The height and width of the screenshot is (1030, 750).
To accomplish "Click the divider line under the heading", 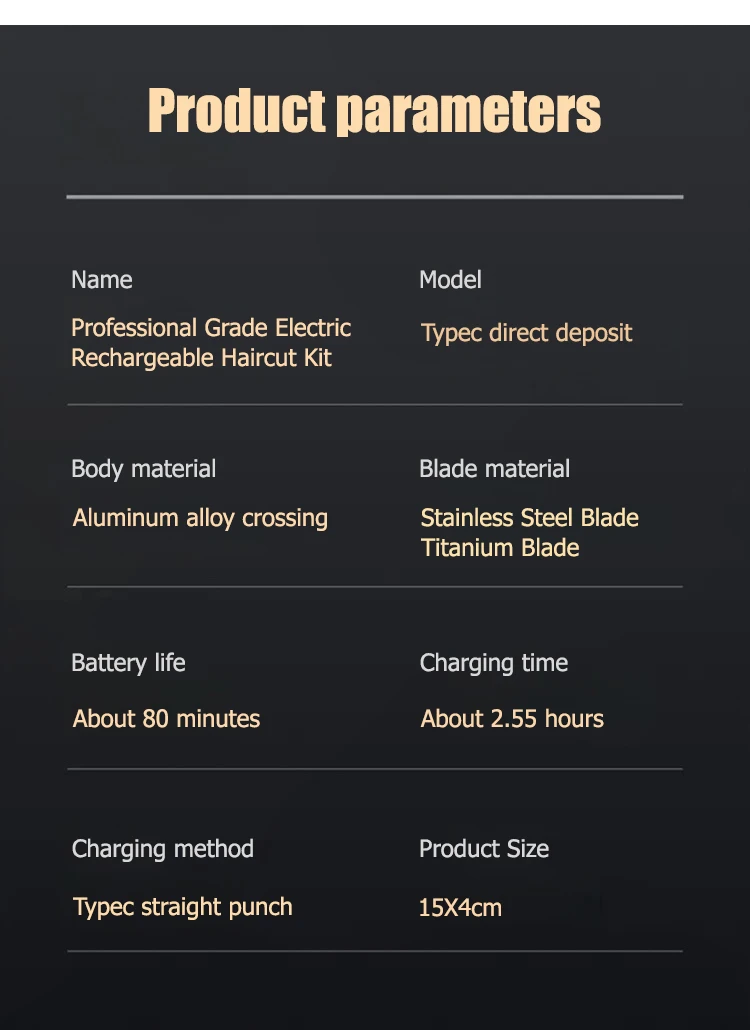I will [x=374, y=197].
